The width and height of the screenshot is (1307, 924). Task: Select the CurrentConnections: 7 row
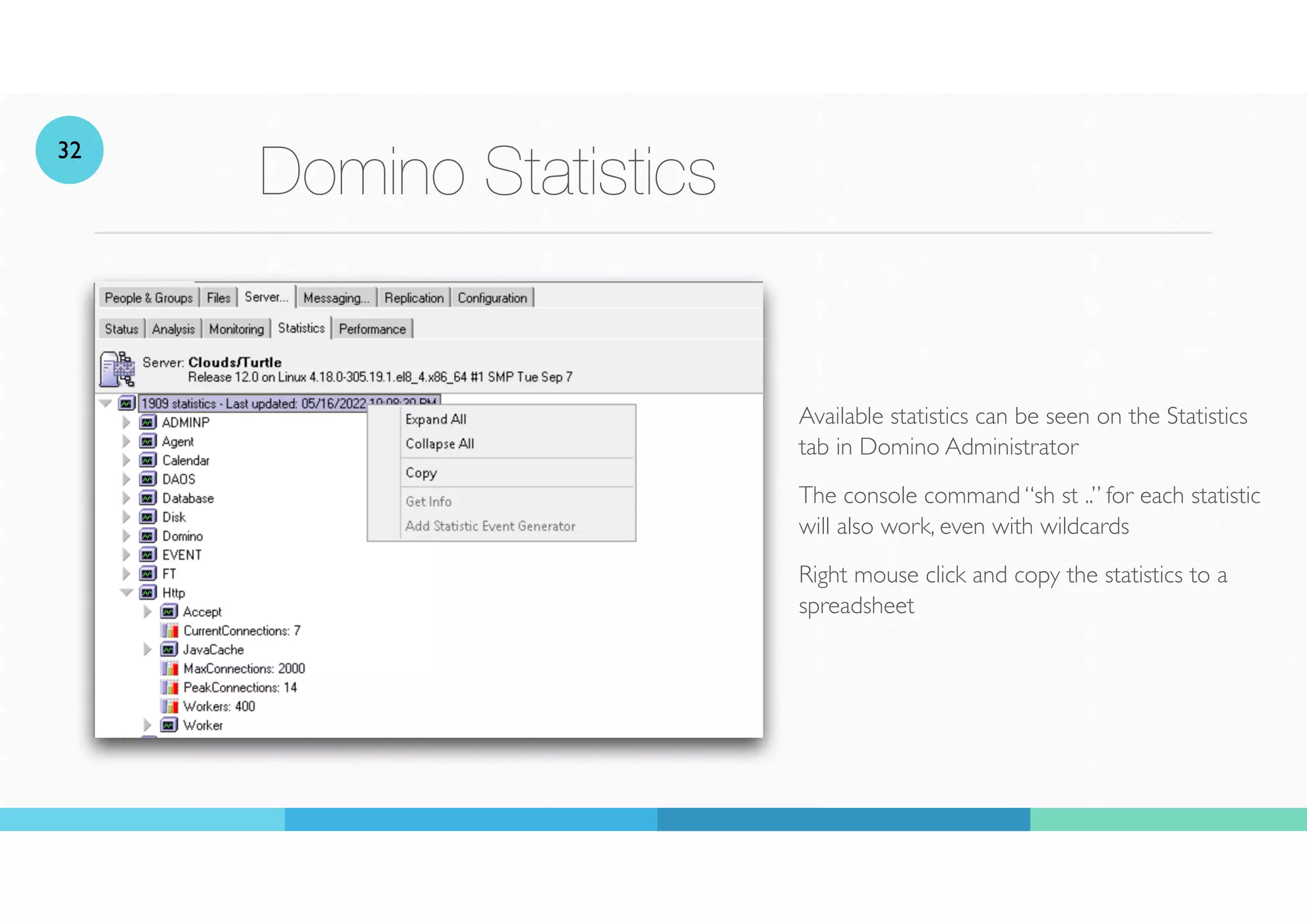242,630
